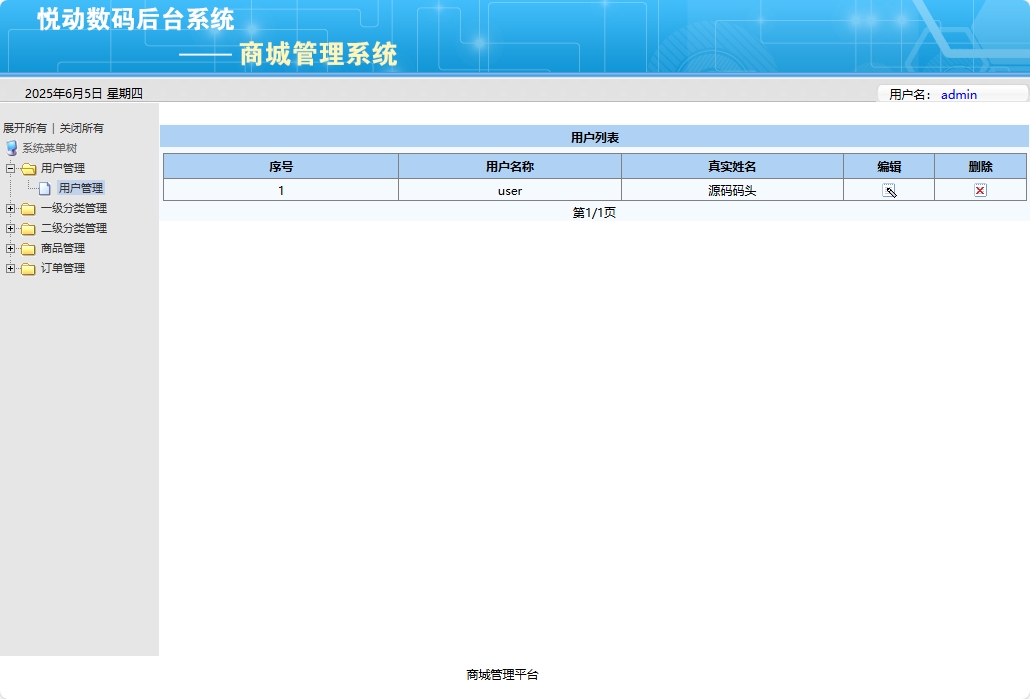Expand the 订单管理 node via its plus box
The height and width of the screenshot is (699, 1030).
click(10, 267)
